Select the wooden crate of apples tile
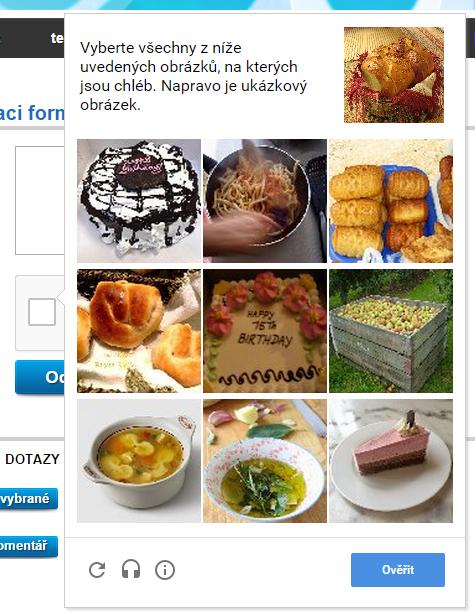The width and height of the screenshot is (475, 616). pyautogui.click(x=391, y=331)
